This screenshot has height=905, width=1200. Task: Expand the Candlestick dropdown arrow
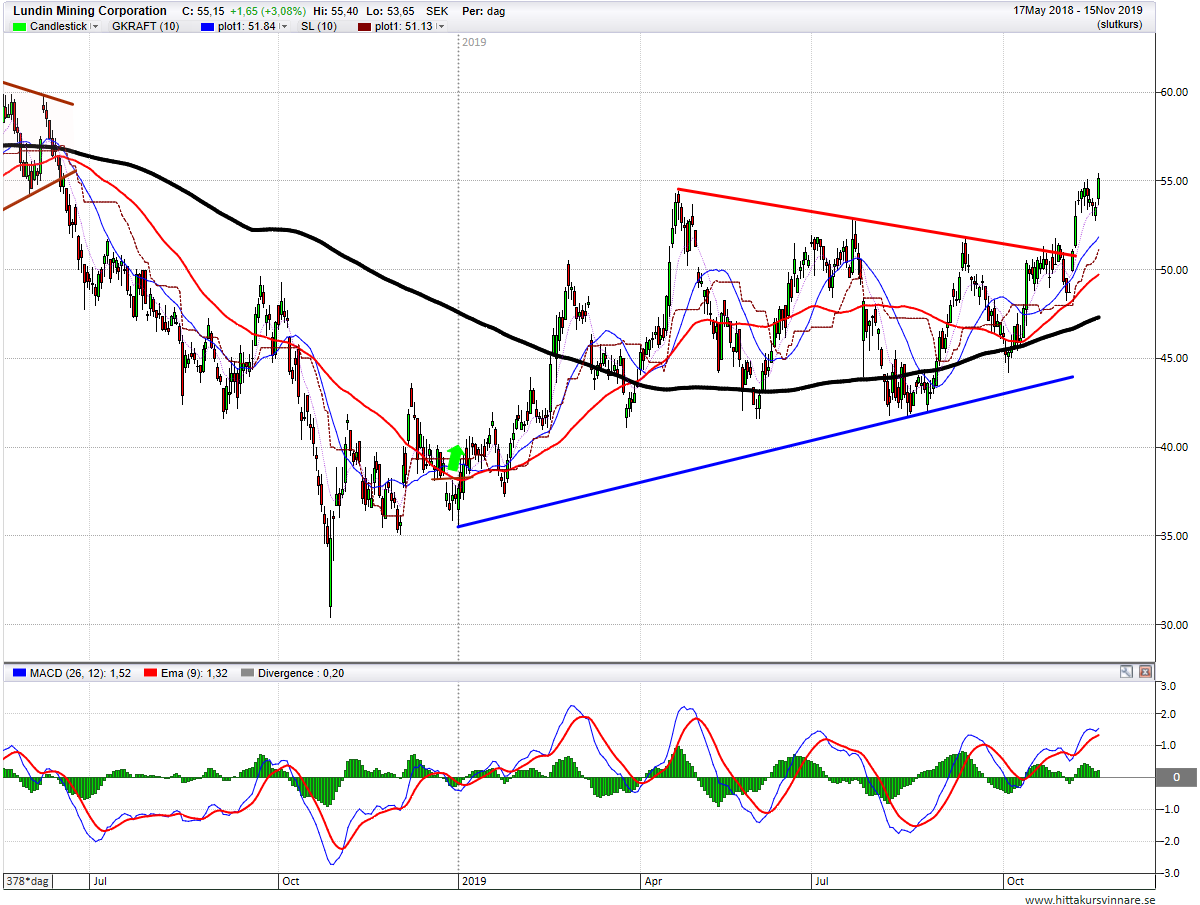tap(95, 26)
